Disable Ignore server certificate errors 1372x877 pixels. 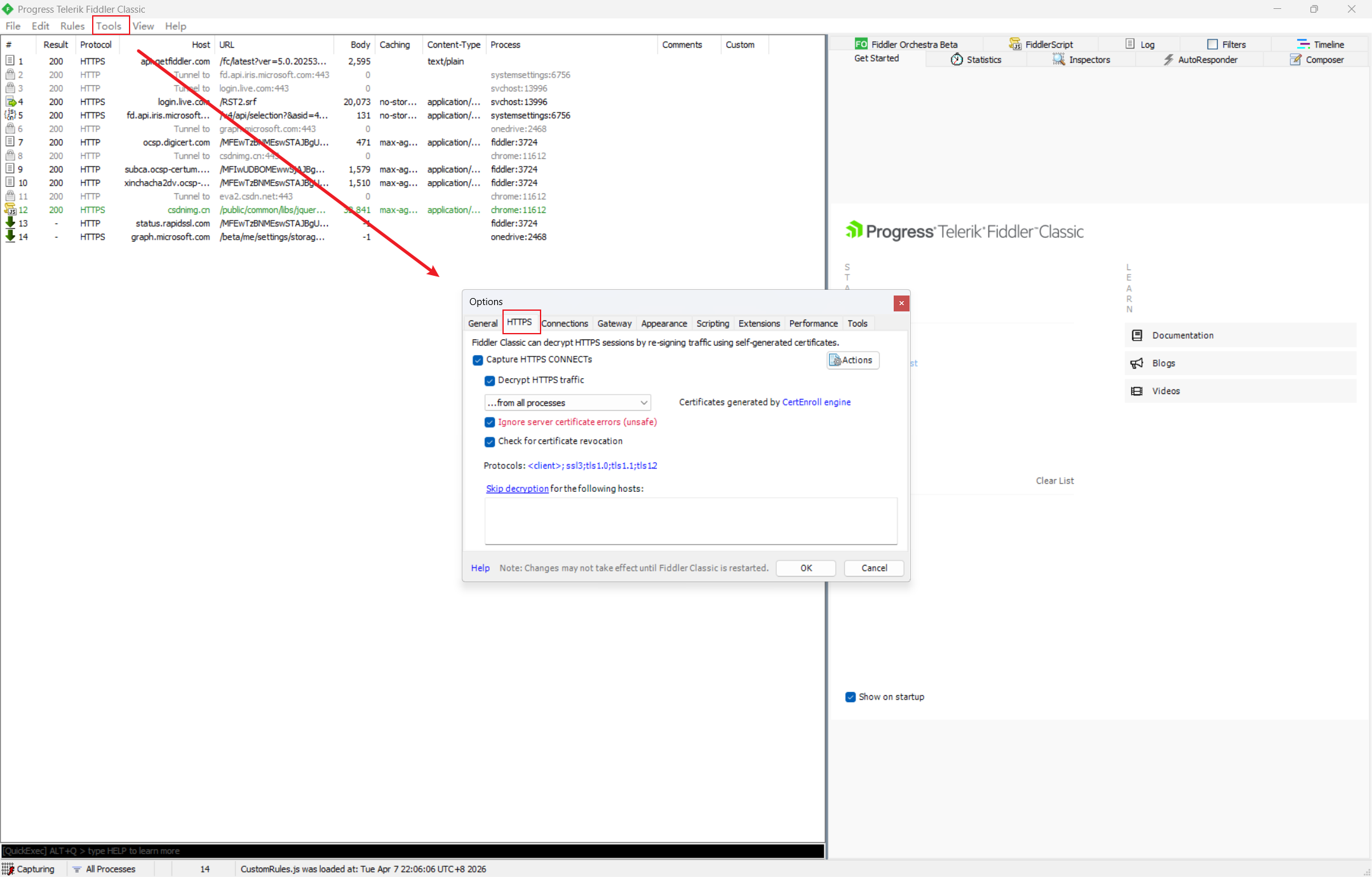pyautogui.click(x=490, y=423)
